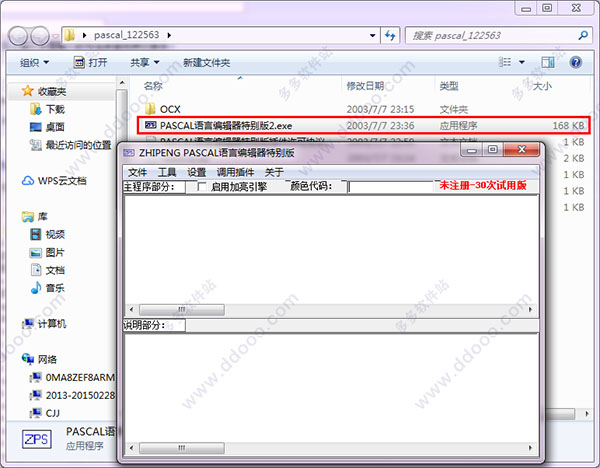Click right arrow of main editor horizontal scrollbar
The height and width of the screenshot is (468, 600).
(x=530, y=309)
